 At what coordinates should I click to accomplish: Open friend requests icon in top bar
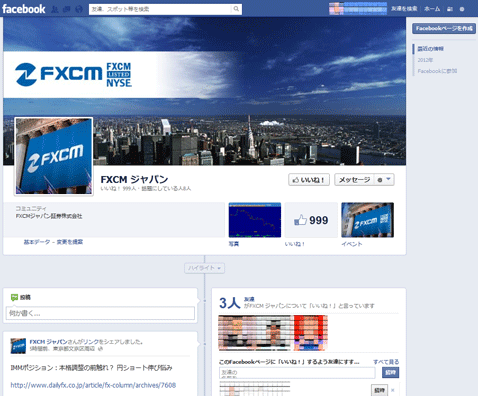pyautogui.click(x=55, y=9)
